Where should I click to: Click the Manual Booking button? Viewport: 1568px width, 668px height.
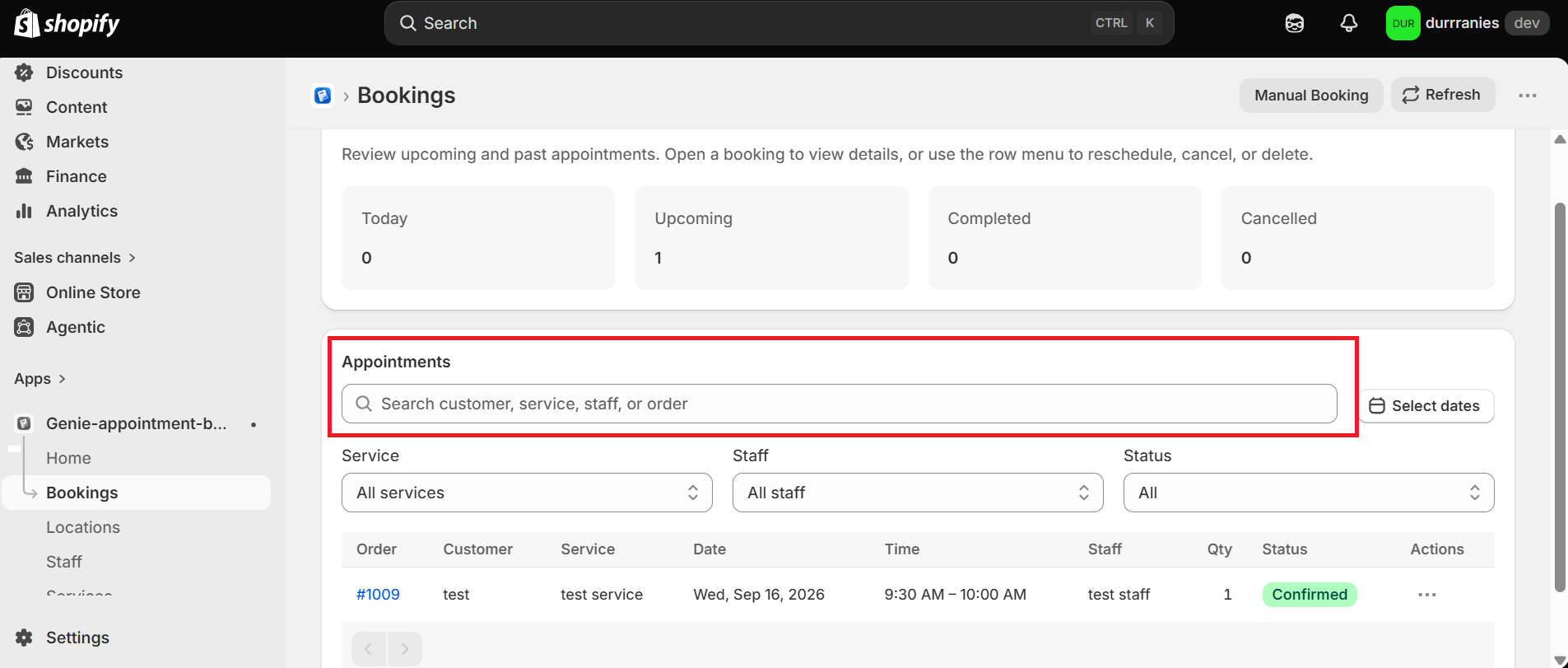1311,96
